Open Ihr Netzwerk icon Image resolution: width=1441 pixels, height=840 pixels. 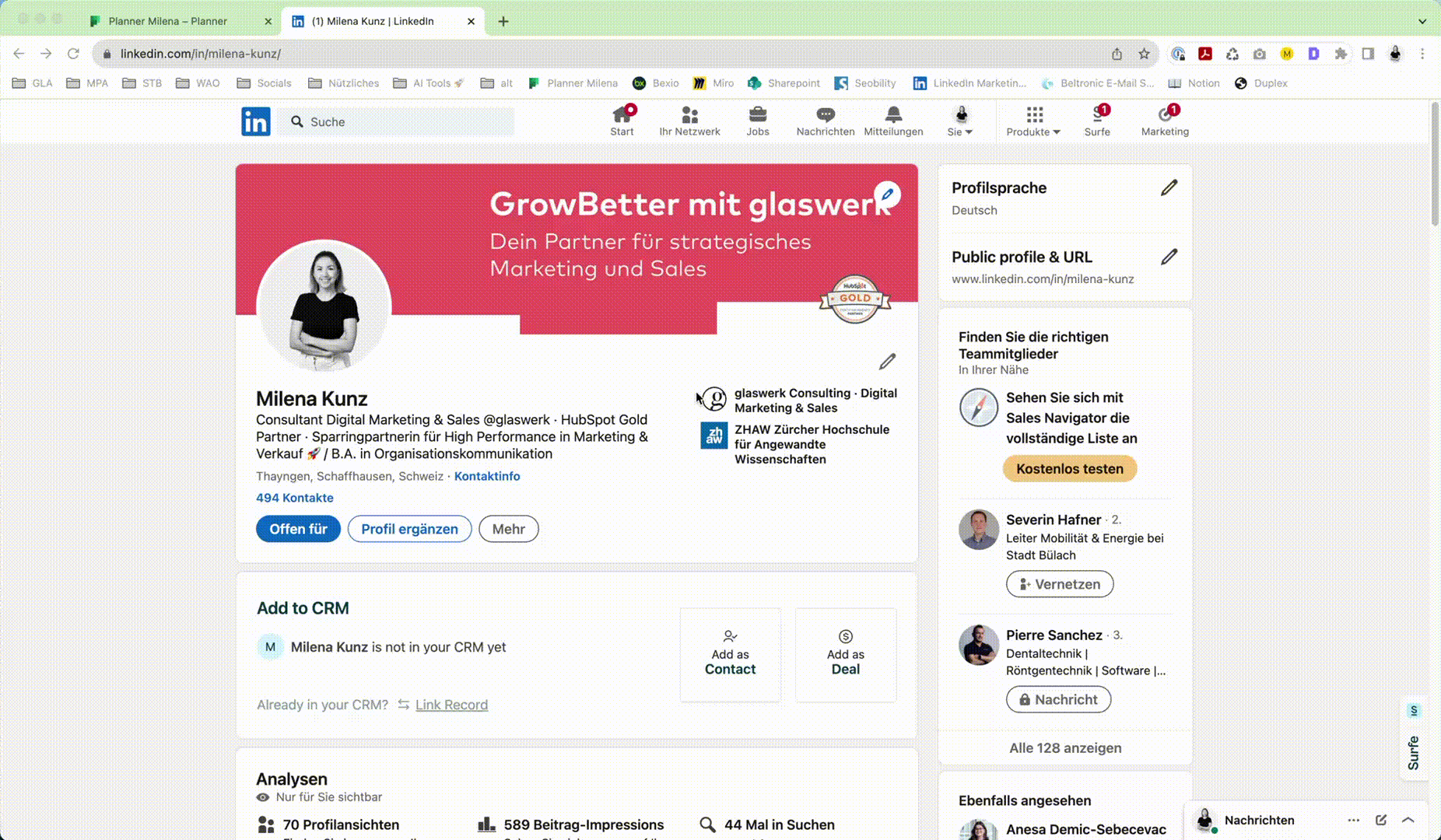689,121
